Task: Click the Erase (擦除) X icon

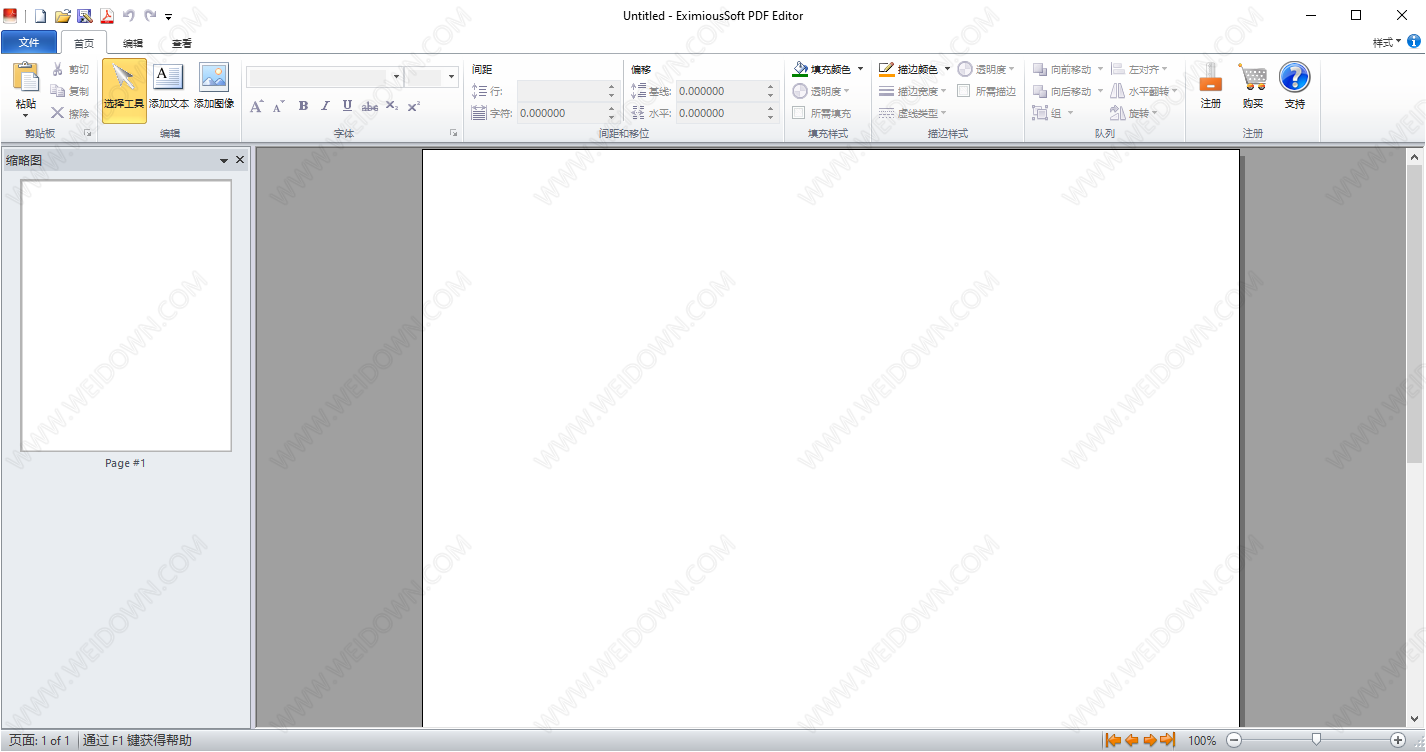Action: [x=58, y=113]
